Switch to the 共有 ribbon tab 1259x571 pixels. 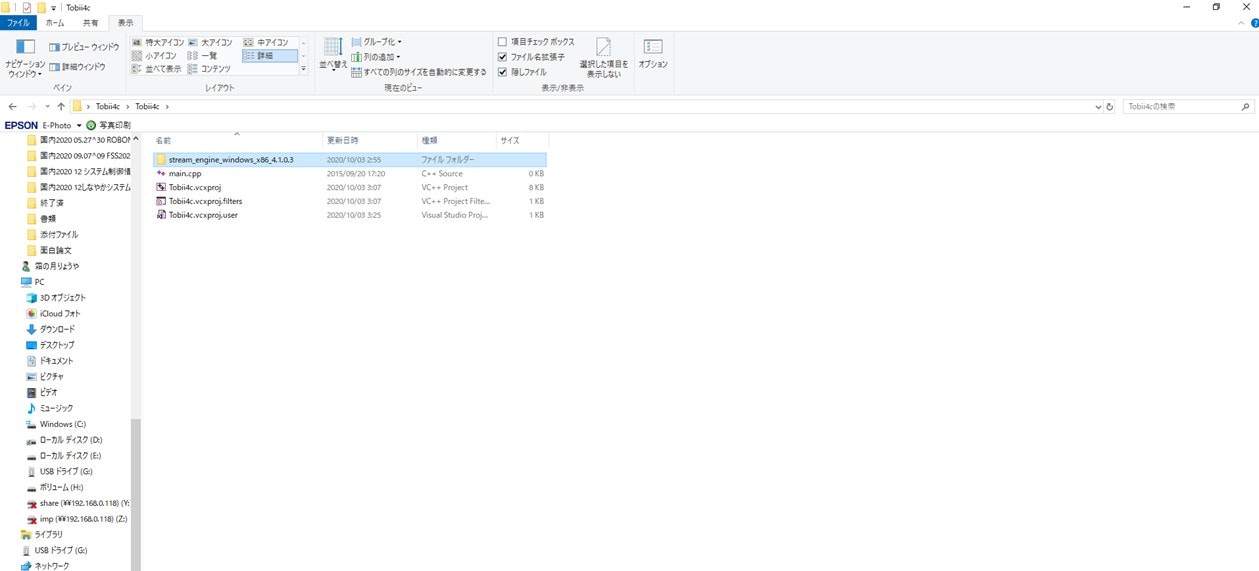pyautogui.click(x=90, y=22)
